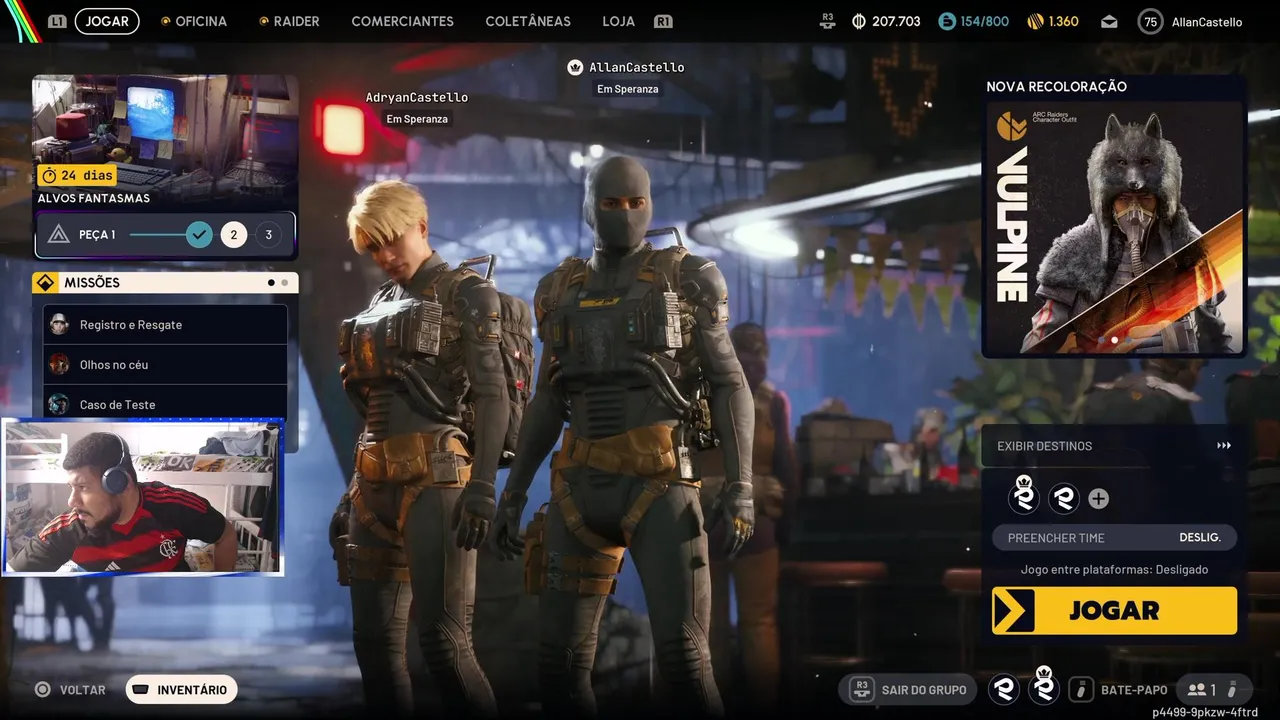Click the 154/800 blue currency counter

[x=974, y=21]
